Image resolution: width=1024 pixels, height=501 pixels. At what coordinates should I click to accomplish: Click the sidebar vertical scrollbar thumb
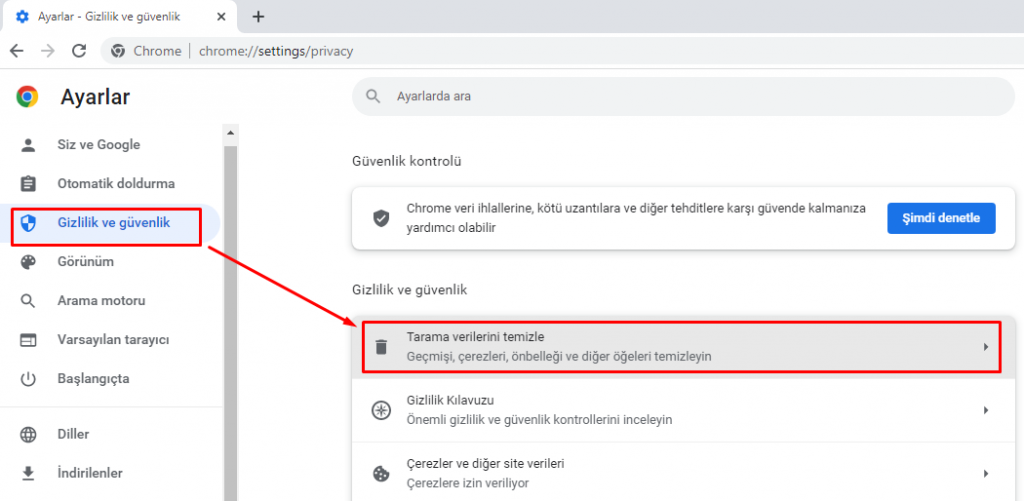point(230,323)
